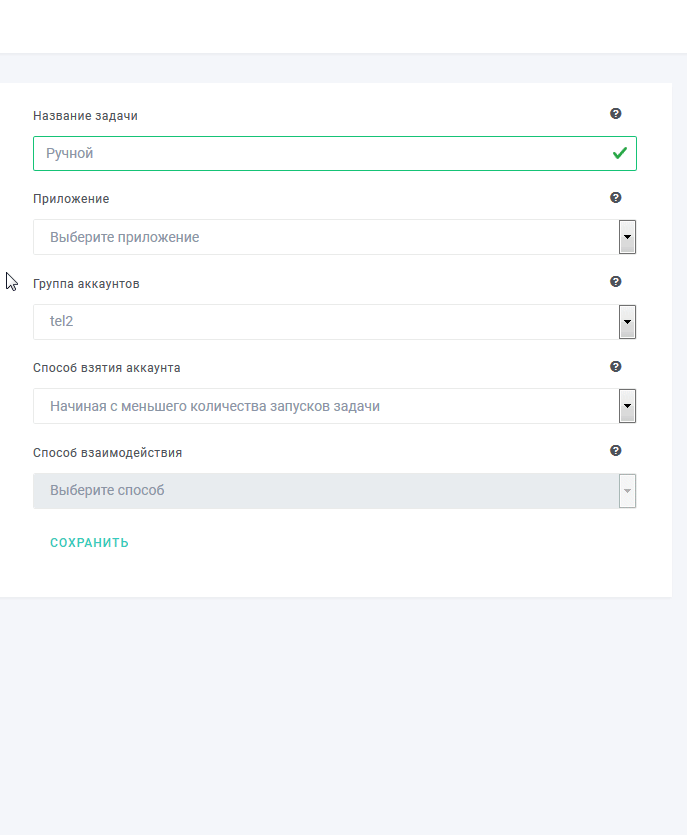Show help tooltip for Группа аккаунтов
687x835 pixels.
pyautogui.click(x=616, y=282)
